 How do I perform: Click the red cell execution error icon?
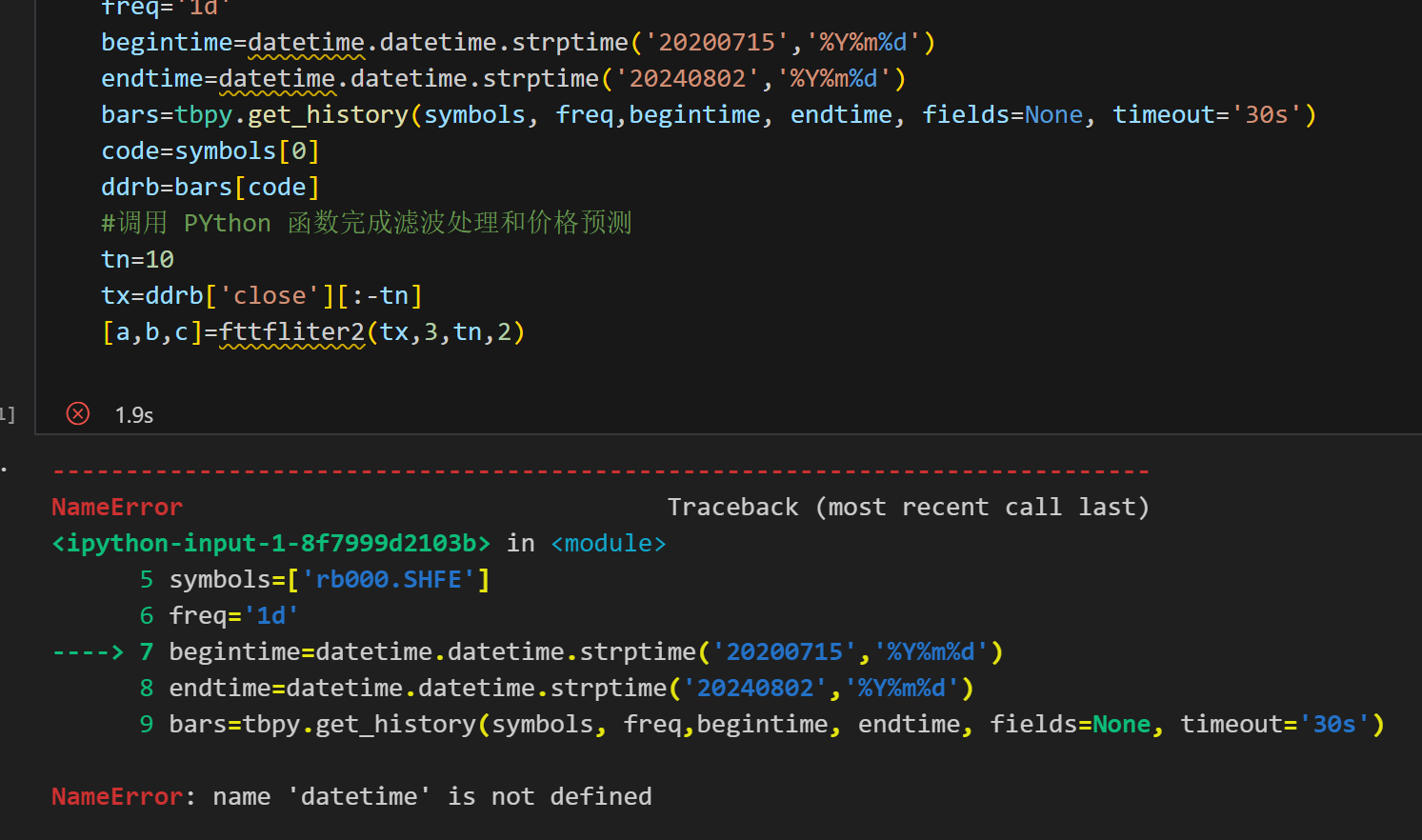click(78, 414)
